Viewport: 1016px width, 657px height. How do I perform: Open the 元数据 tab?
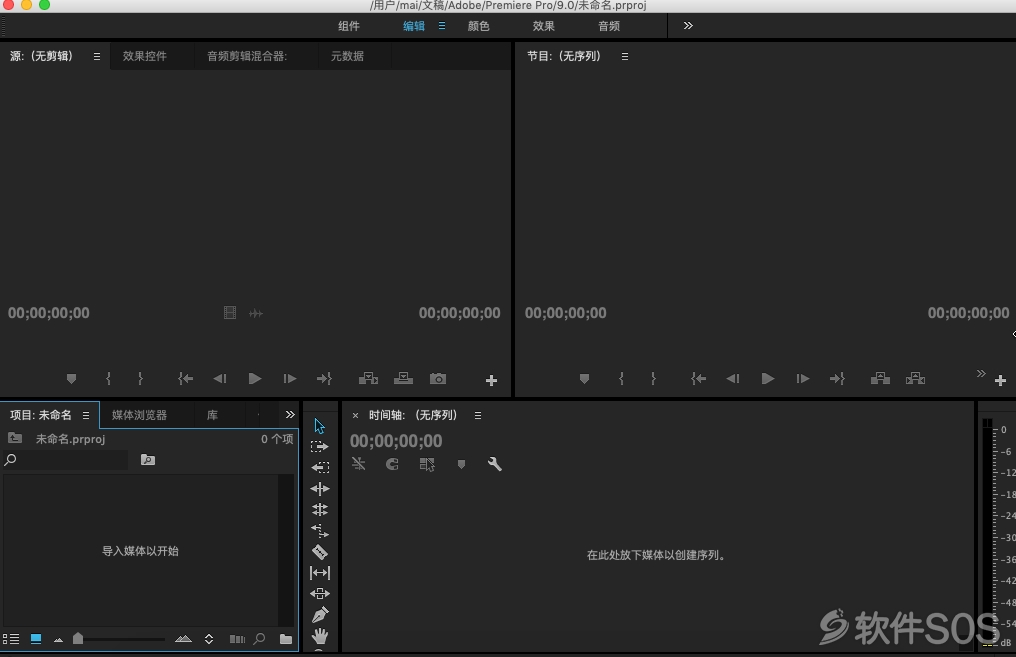point(347,56)
